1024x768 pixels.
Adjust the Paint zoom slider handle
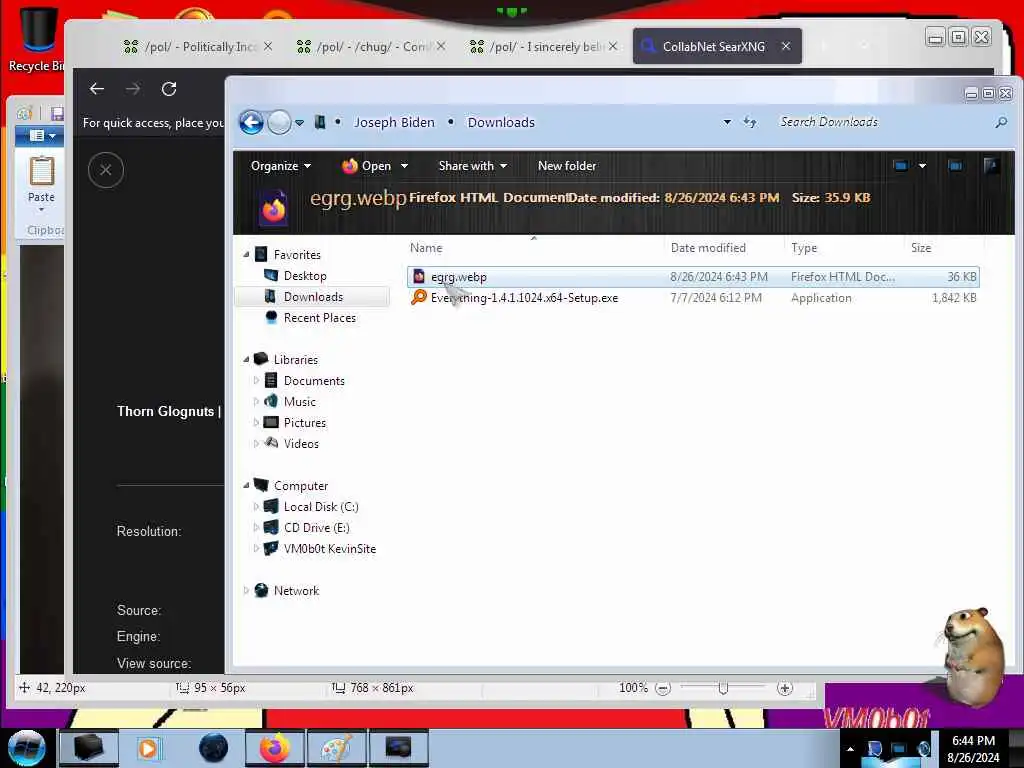(x=723, y=688)
